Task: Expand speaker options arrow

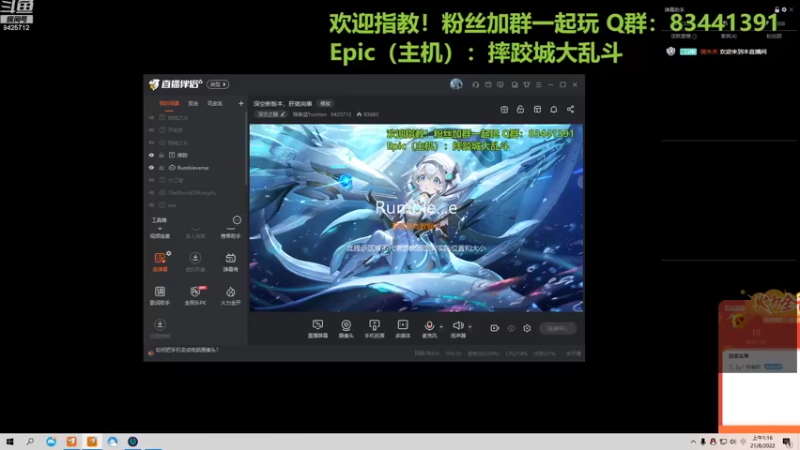Action: [470, 327]
